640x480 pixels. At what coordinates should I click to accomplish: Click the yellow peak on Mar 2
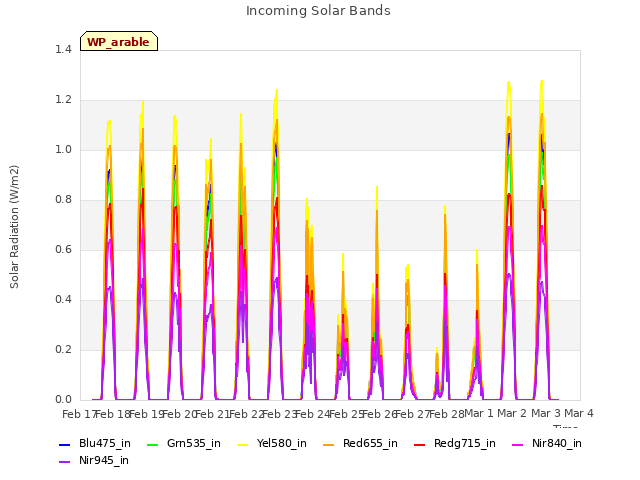point(509,84)
